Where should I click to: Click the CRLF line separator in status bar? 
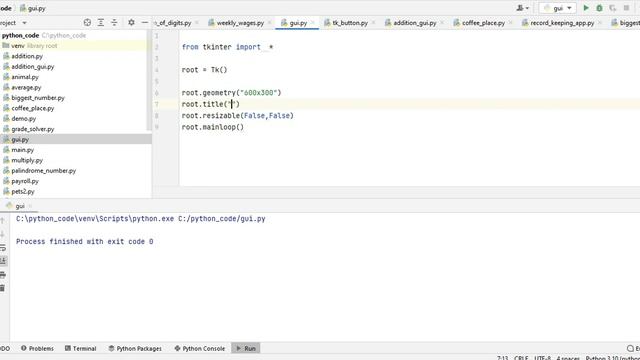(521, 358)
